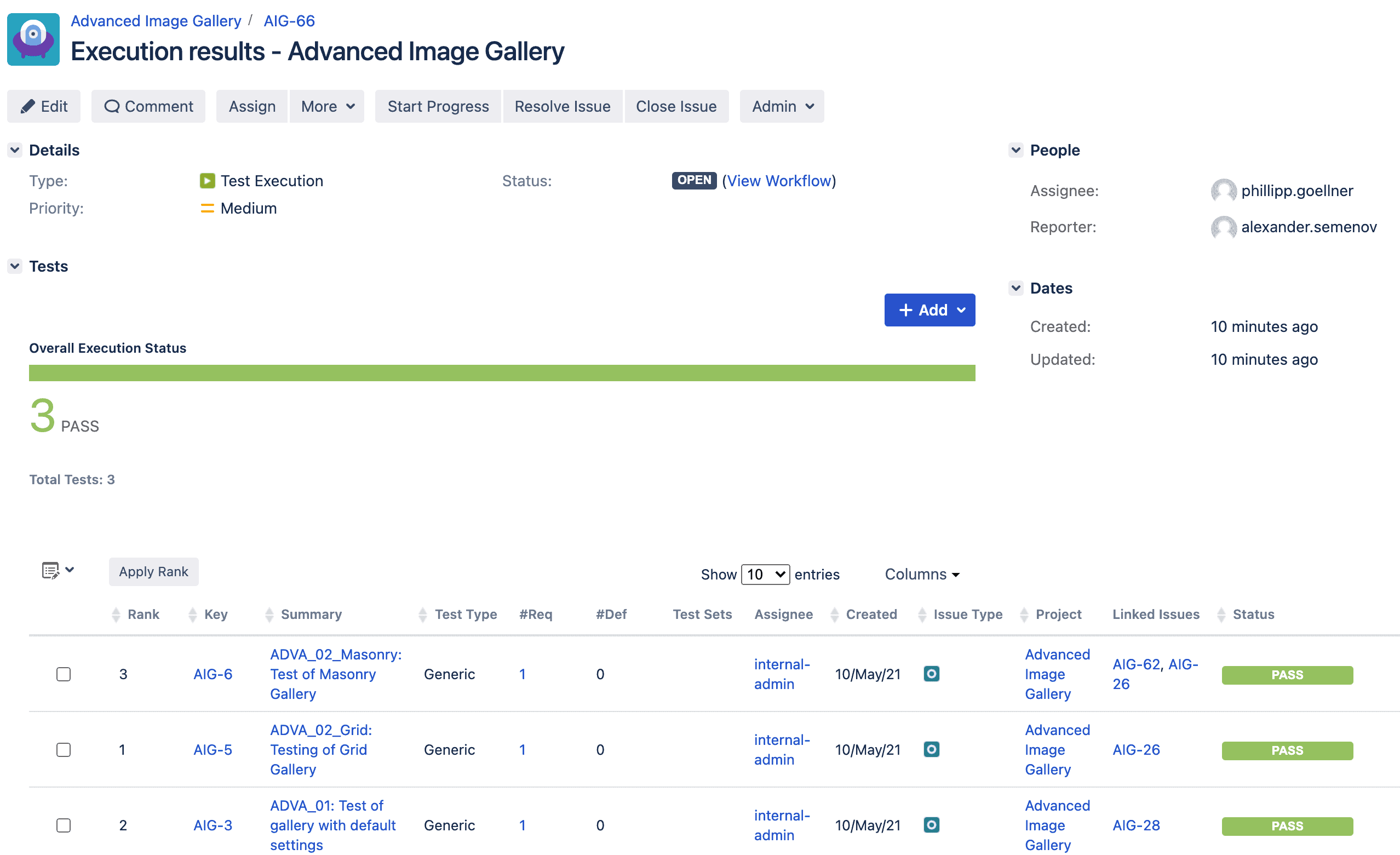Open the More actions menu
This screenshot has height=855, width=1400.
pos(328,106)
